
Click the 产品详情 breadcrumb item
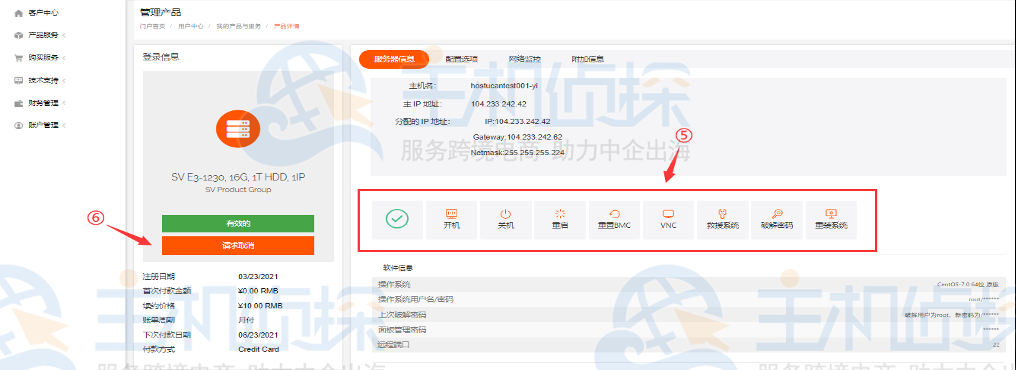coord(286,27)
